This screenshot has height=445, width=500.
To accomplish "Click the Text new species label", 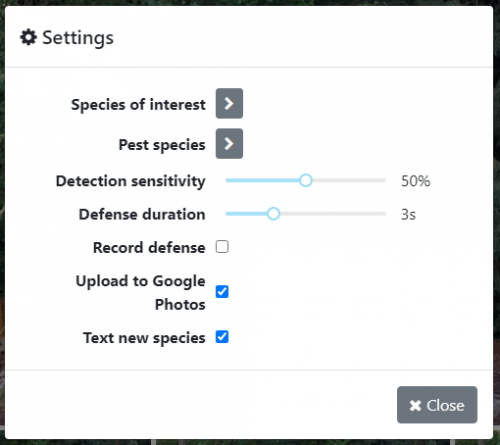I will click(144, 338).
